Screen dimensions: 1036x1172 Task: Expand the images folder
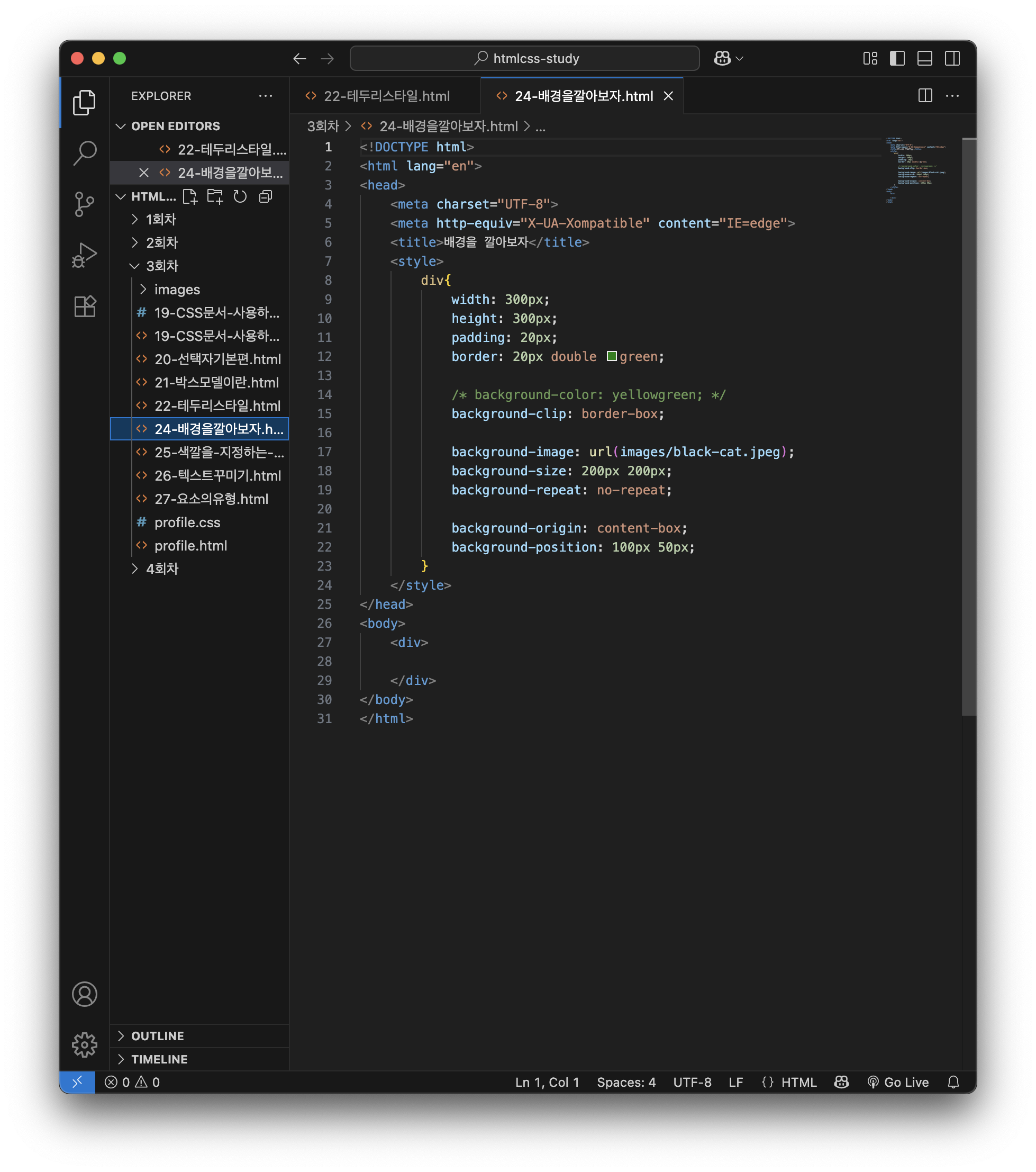point(177,290)
